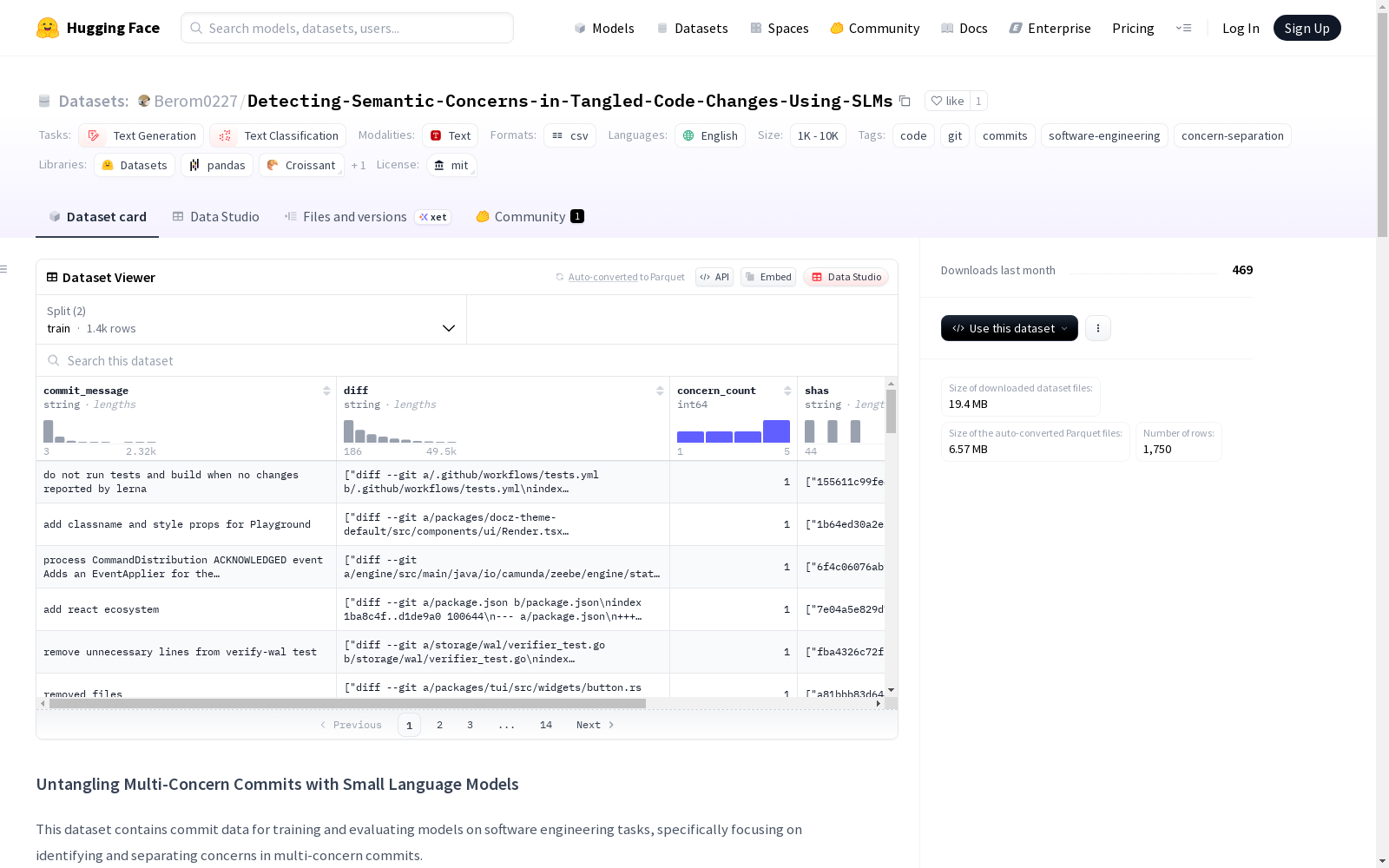Click the vertical table scrollbar thumb
The height and width of the screenshot is (868, 1389).
(891, 411)
